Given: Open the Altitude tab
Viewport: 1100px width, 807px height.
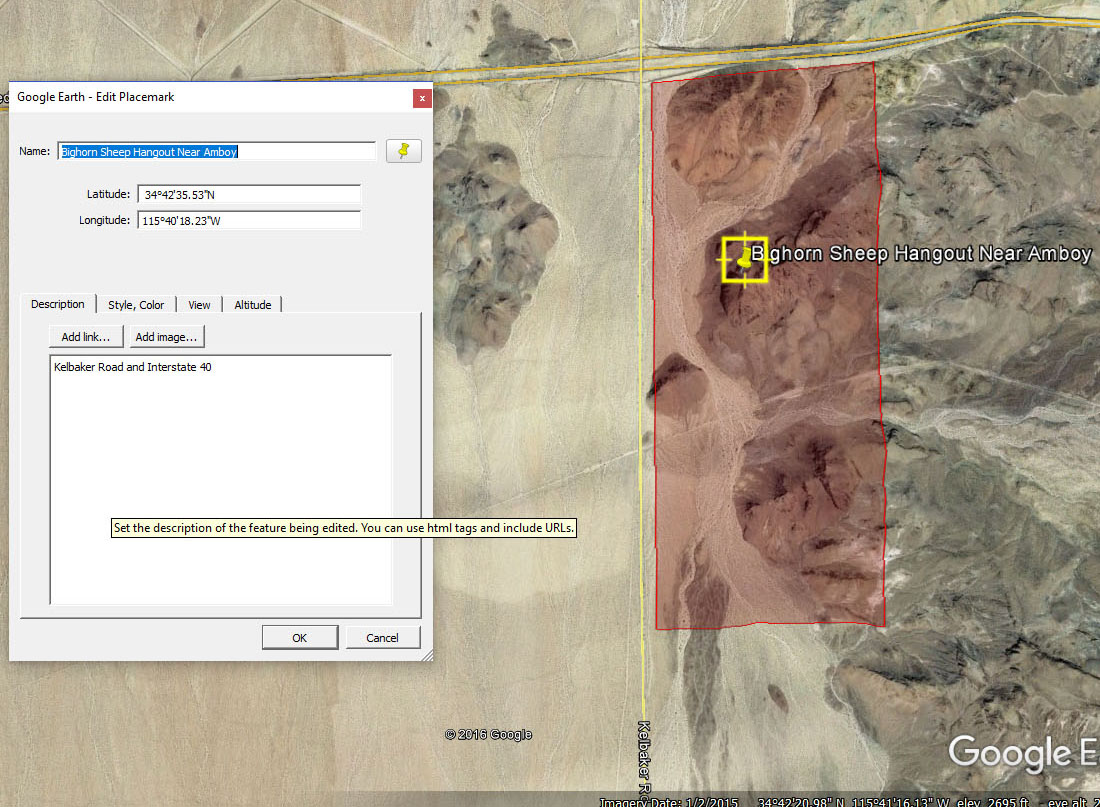Looking at the screenshot, I should coord(252,305).
